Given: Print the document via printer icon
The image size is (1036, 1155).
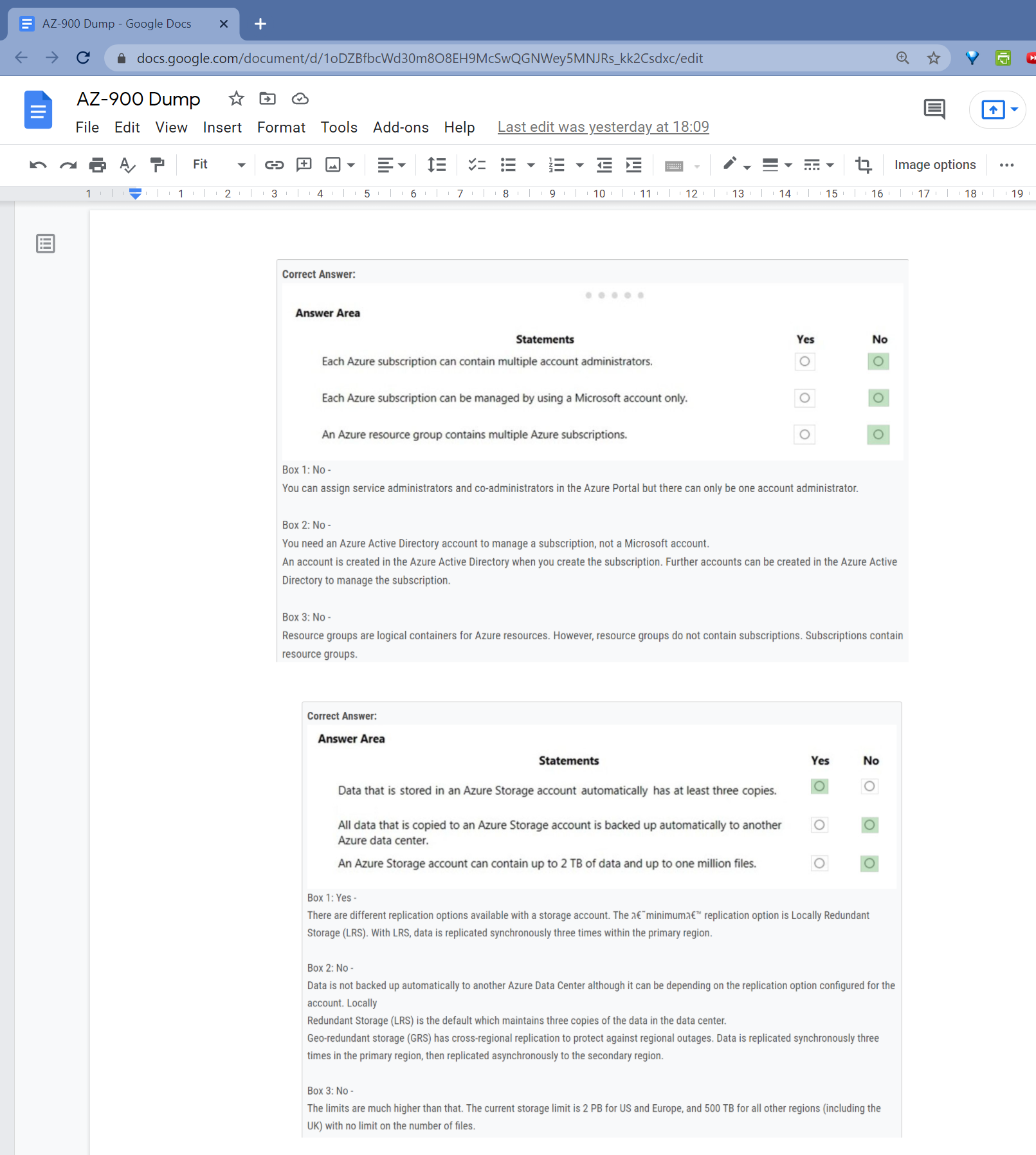Looking at the screenshot, I should [98, 165].
